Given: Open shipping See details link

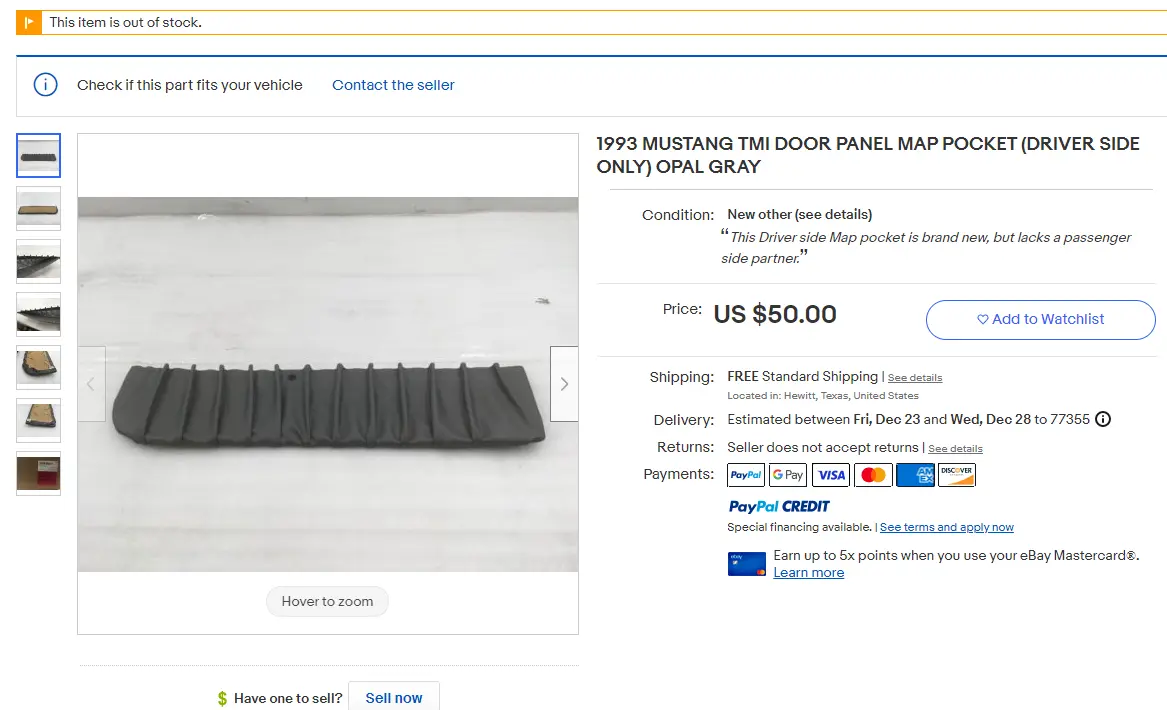Looking at the screenshot, I should [x=915, y=378].
